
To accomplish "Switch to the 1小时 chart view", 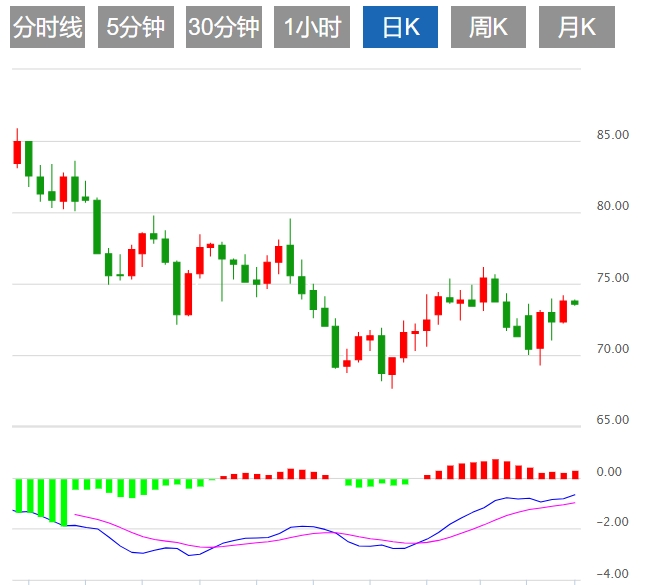I will [x=312, y=27].
